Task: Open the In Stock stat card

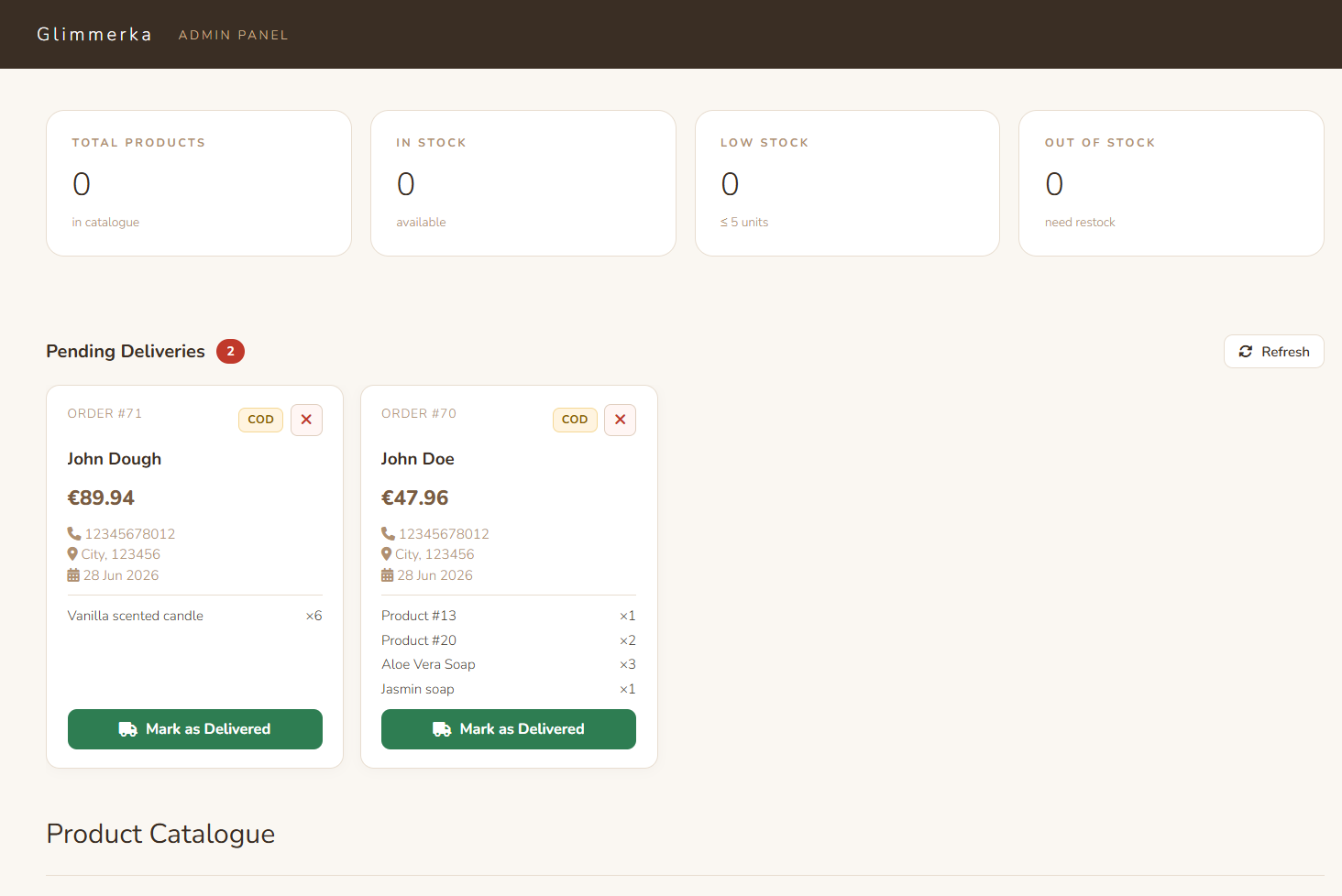Action: click(x=523, y=183)
